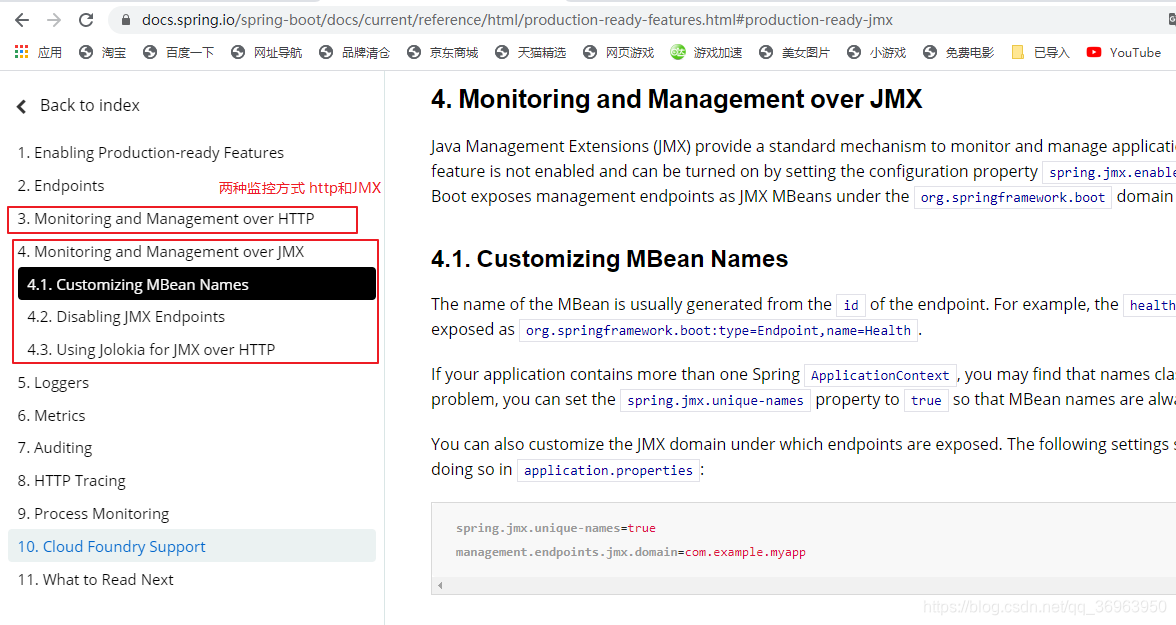This screenshot has width=1176, height=625.
Task: Click the code block's left scroll arrow
Action: [x=440, y=585]
